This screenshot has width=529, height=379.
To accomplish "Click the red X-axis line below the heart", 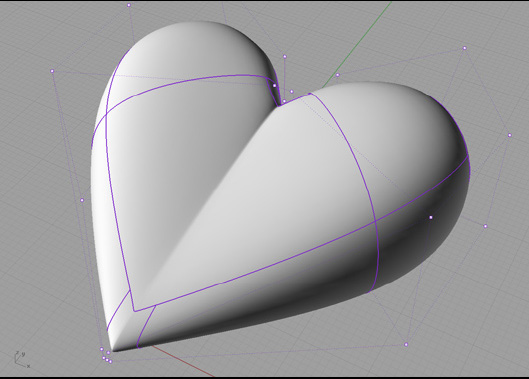I will point(182,360).
